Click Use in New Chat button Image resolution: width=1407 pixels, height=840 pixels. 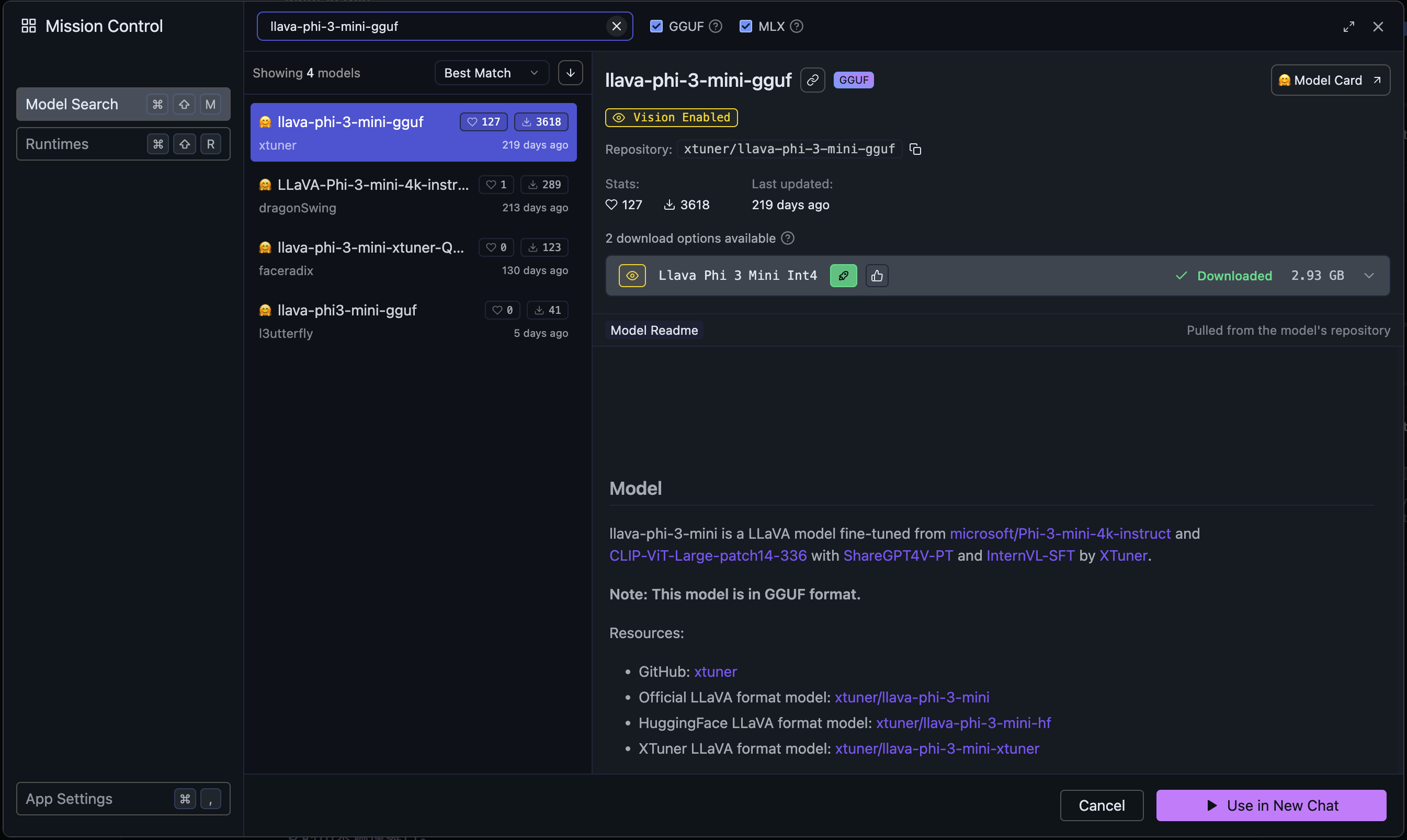tap(1270, 805)
